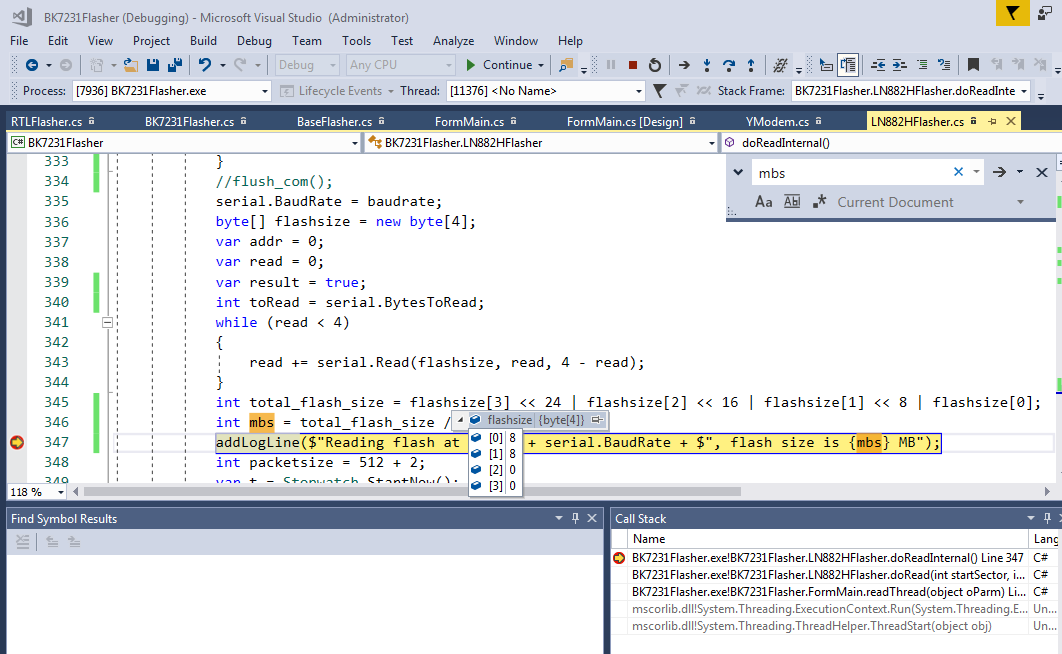This screenshot has height=654, width=1062.
Task: Comment out the selected lines
Action: (x=922, y=65)
